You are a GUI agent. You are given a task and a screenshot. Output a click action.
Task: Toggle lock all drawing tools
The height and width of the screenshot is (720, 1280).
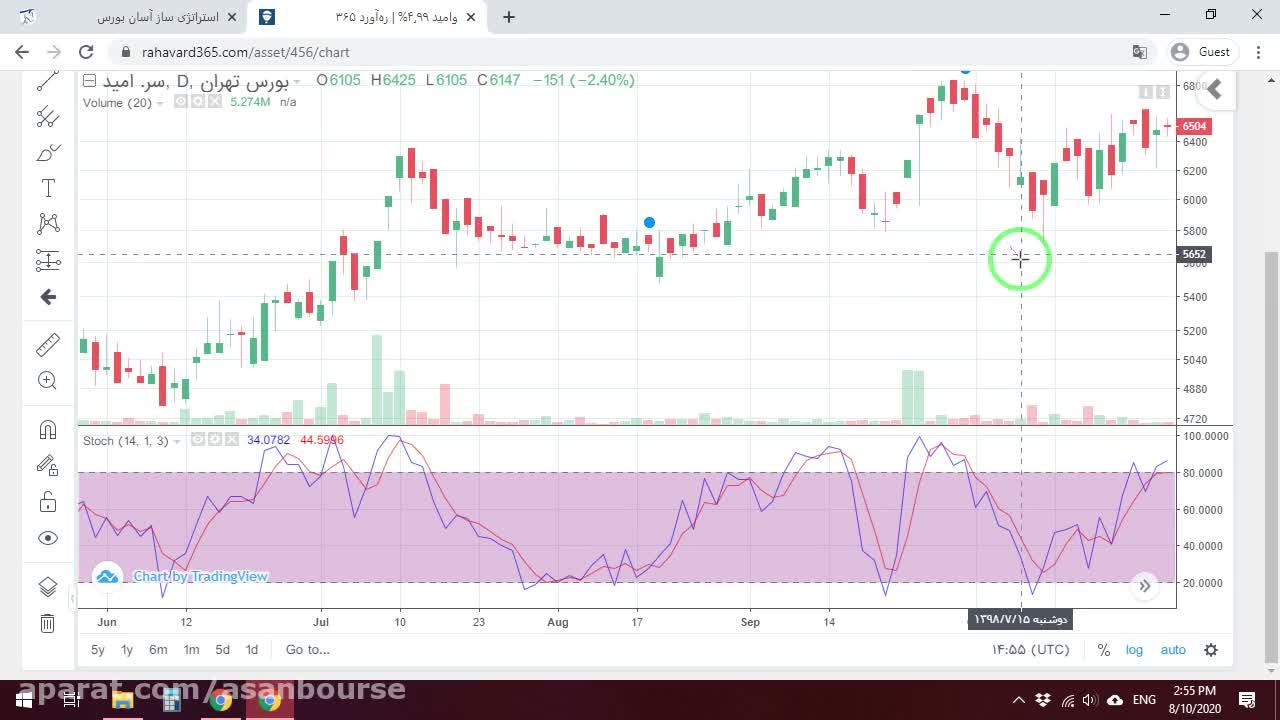47,501
